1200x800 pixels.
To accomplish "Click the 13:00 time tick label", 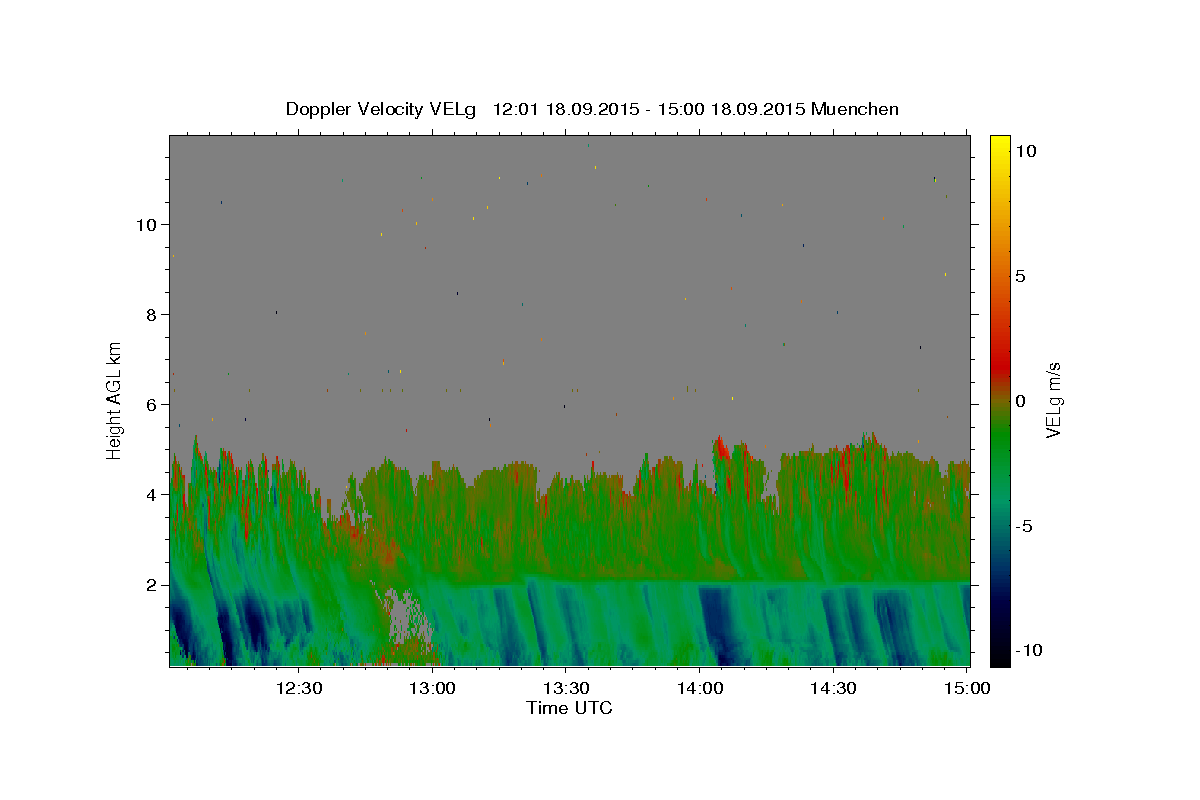I will [x=433, y=688].
